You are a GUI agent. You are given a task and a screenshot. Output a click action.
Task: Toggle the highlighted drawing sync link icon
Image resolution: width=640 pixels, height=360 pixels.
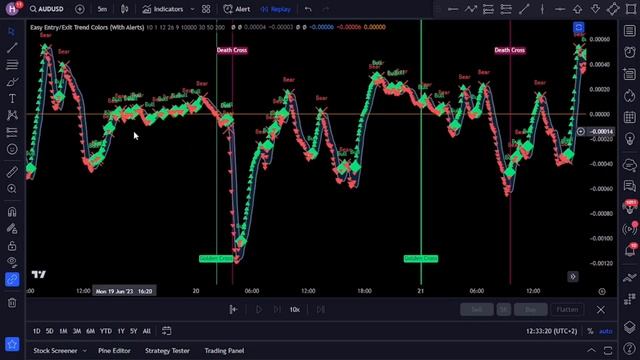pos(12,280)
